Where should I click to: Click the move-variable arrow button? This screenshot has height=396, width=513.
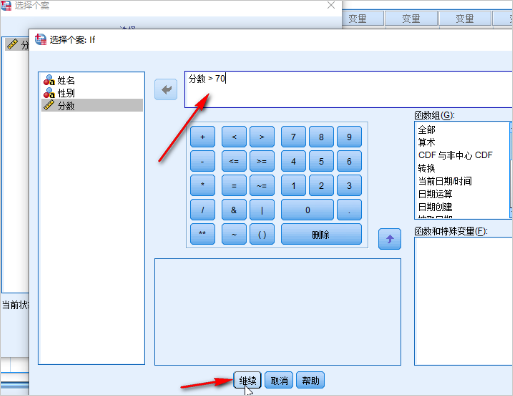166,89
